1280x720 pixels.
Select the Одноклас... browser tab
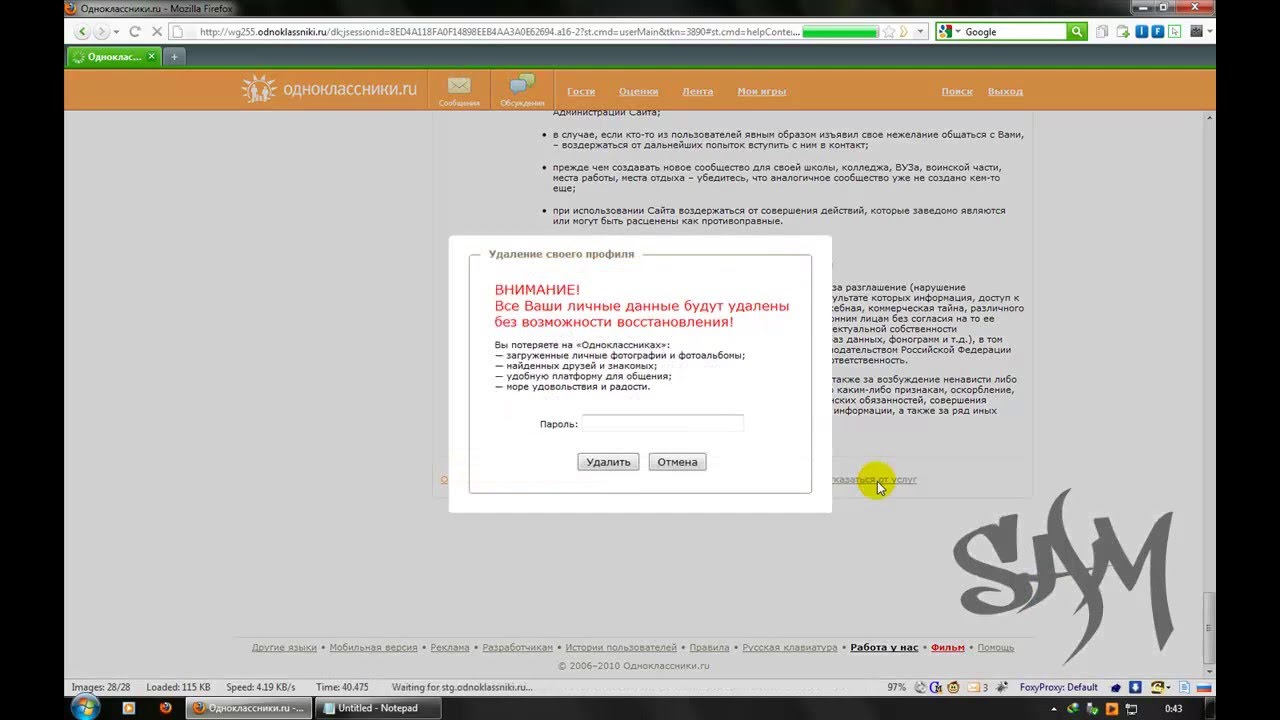click(x=110, y=57)
